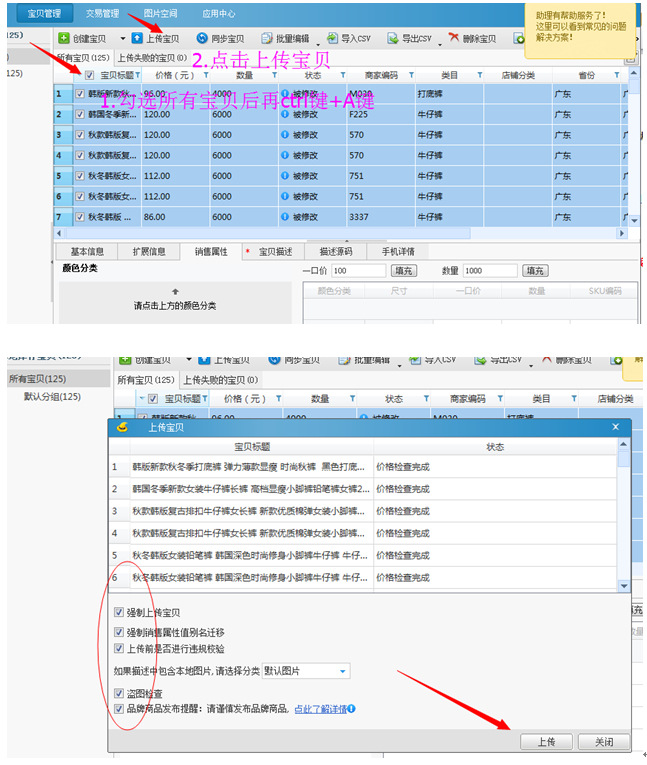
Task: Click up arrow of upper grid vertical scrollbar
Action: pyautogui.click(x=634, y=73)
